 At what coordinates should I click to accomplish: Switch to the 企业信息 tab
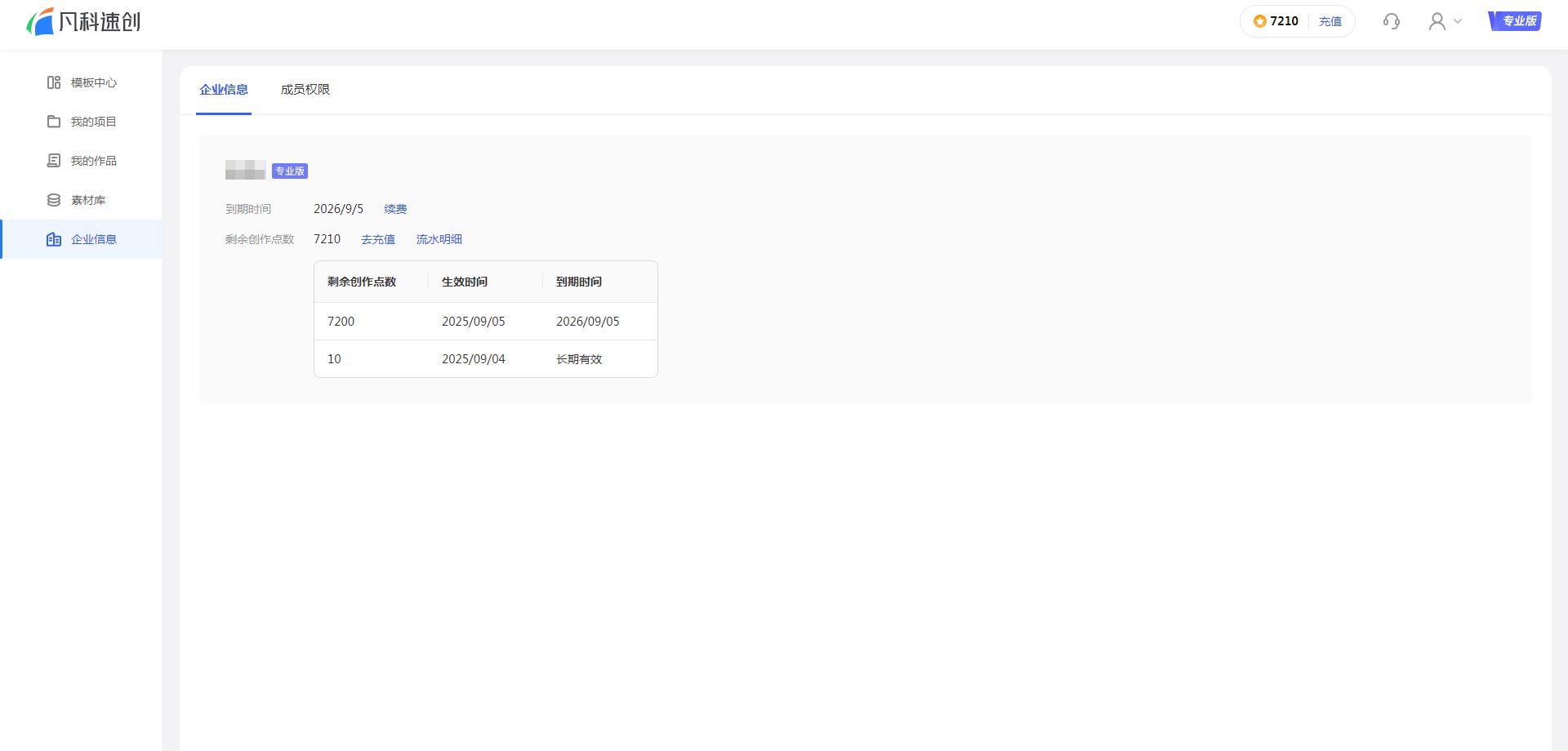(x=224, y=90)
